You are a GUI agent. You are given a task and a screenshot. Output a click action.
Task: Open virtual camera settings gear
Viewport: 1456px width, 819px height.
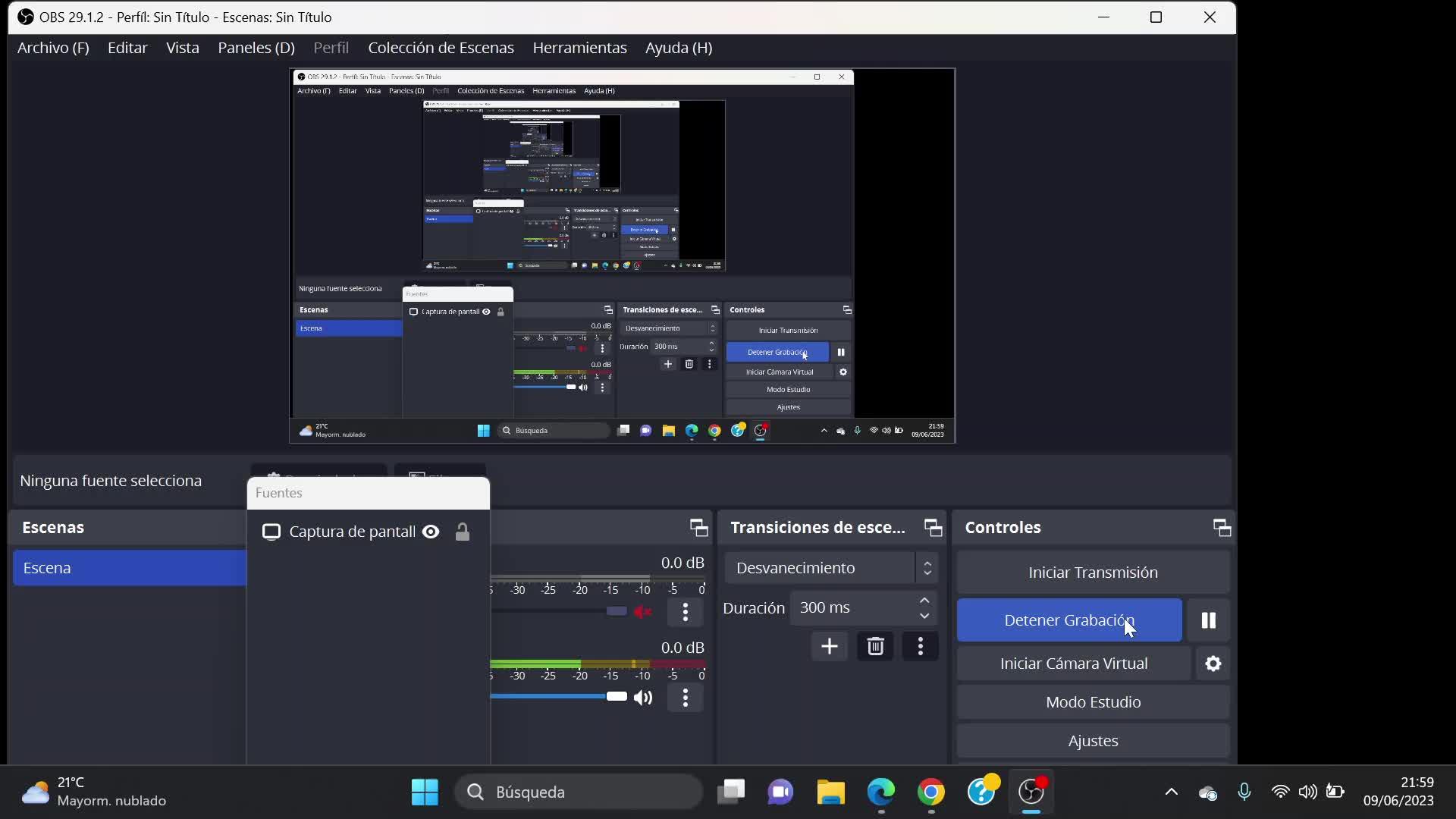[x=1213, y=664]
